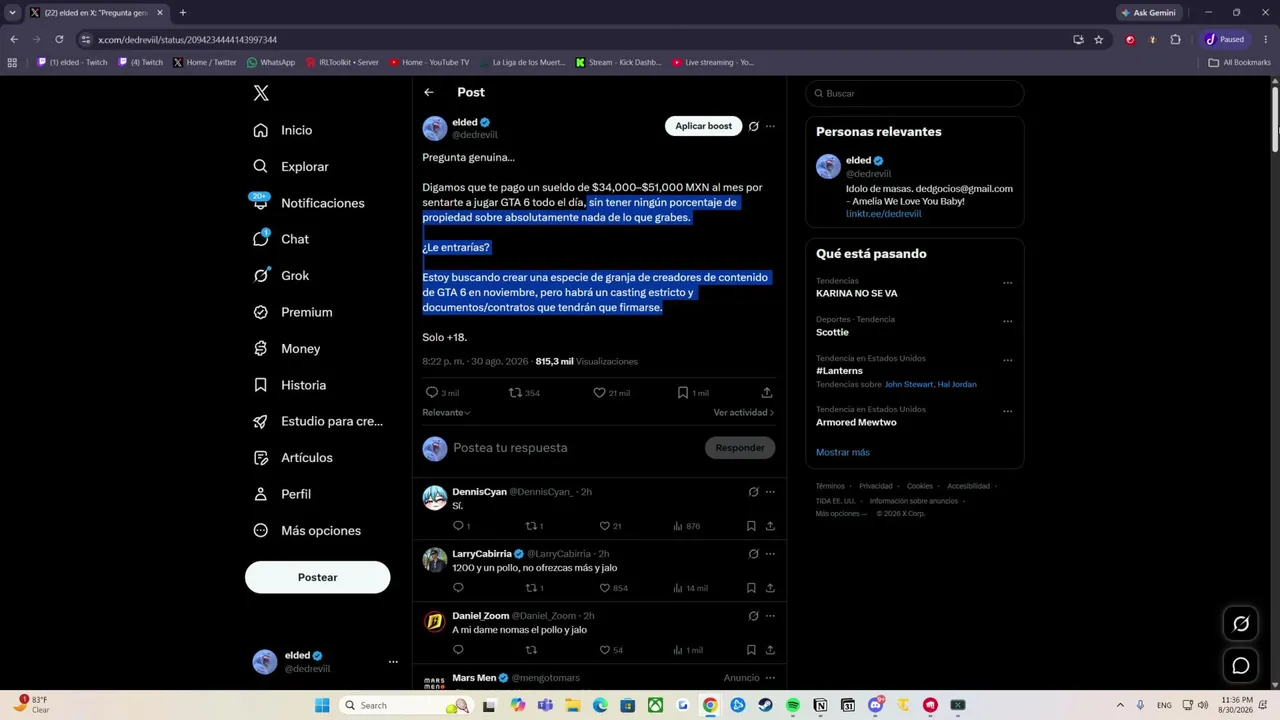This screenshot has height=720, width=1280.
Task: Open Grok actions on elded's main post
Action: (754, 126)
